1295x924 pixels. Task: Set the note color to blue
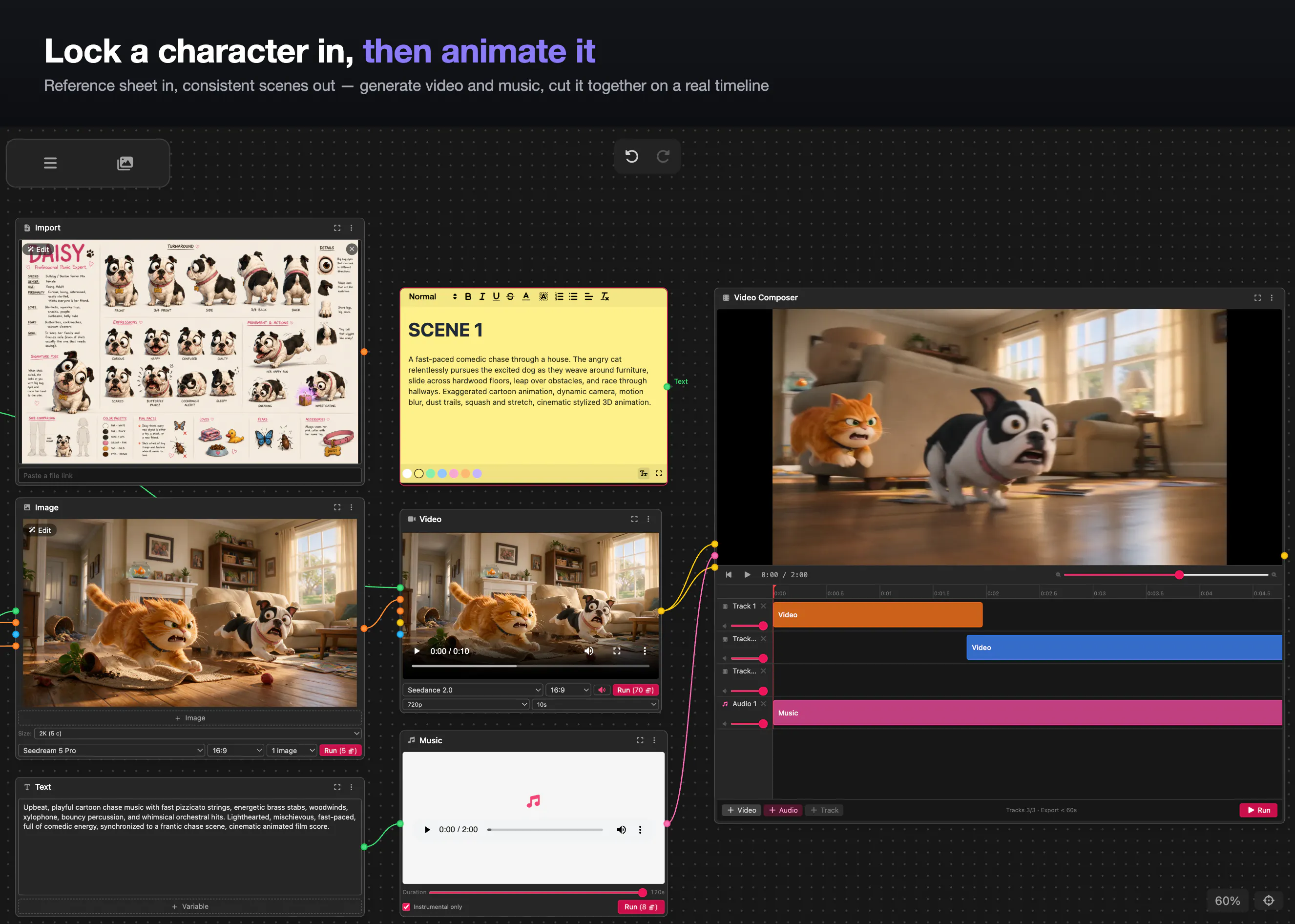pyautogui.click(x=442, y=473)
